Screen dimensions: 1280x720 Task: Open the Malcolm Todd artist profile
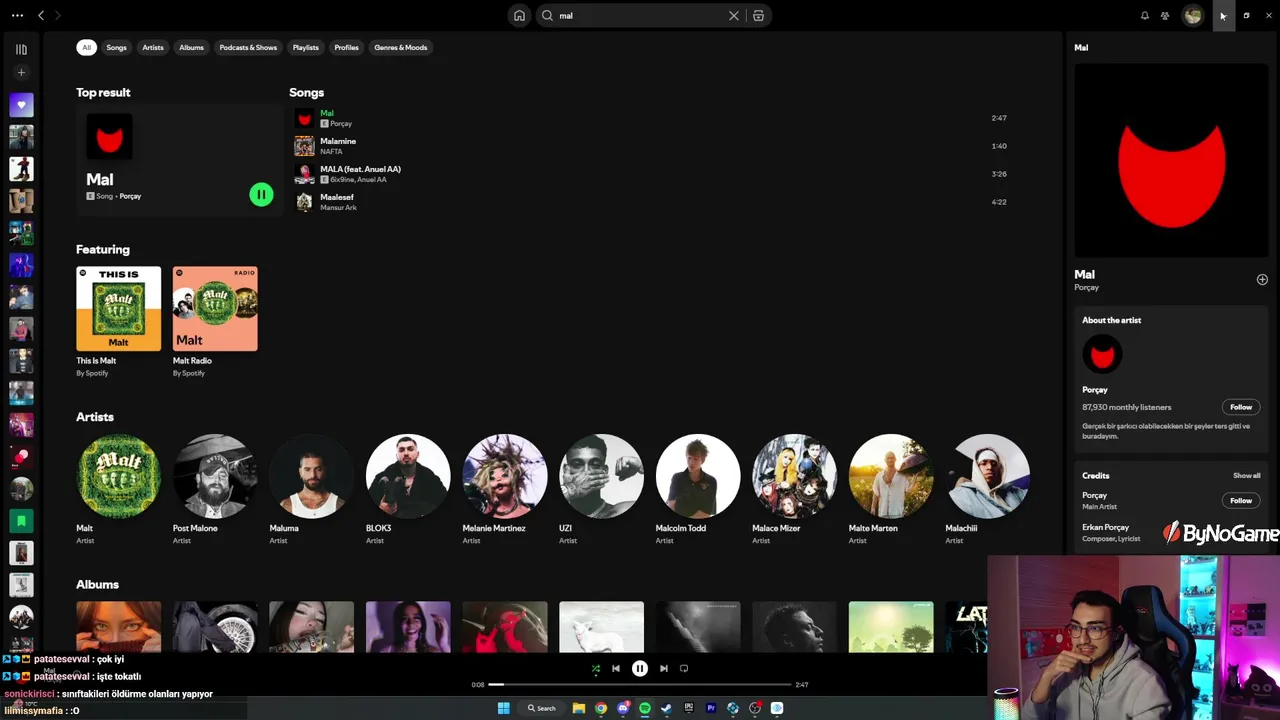click(x=698, y=489)
